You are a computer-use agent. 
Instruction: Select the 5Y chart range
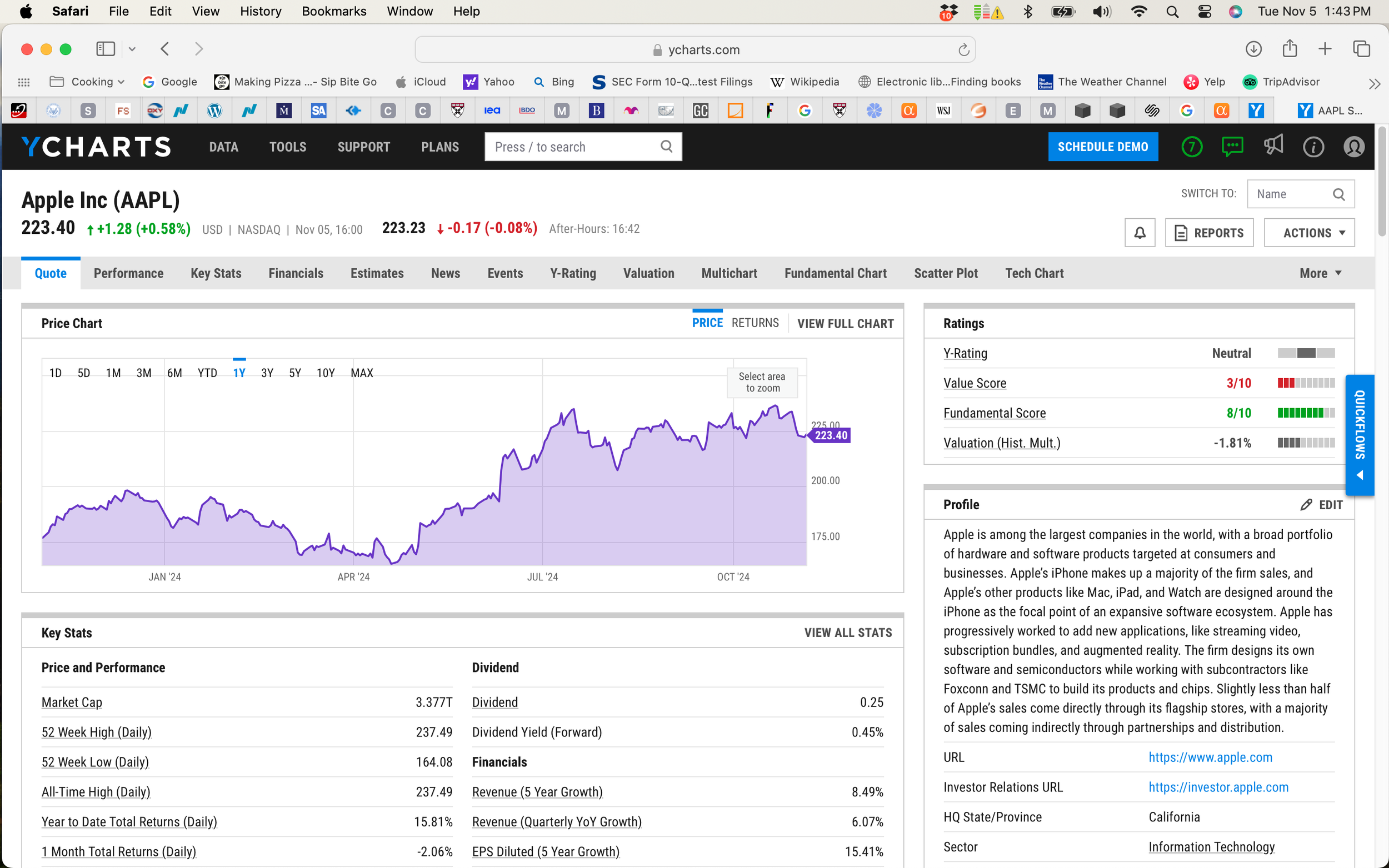294,373
